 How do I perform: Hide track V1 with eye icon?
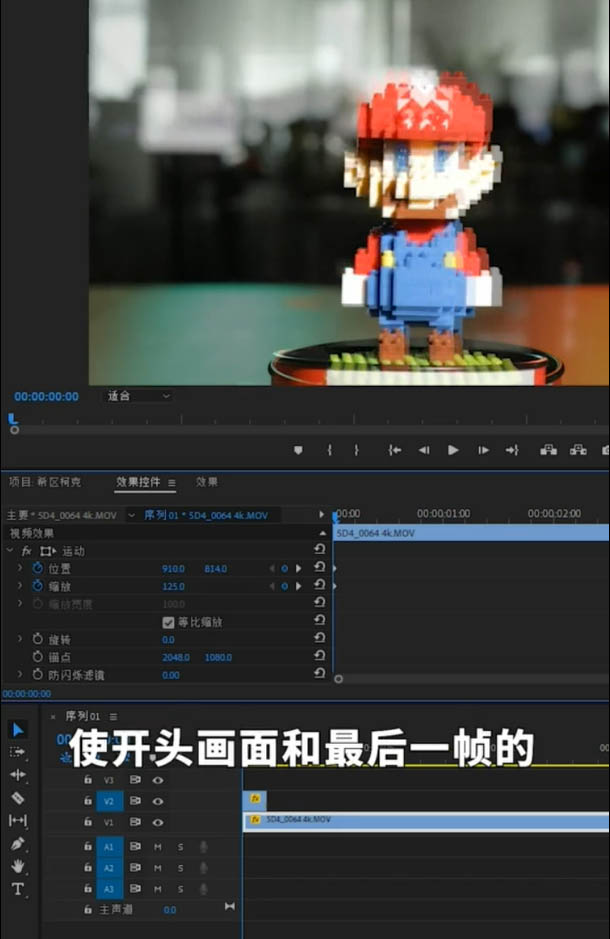point(158,822)
